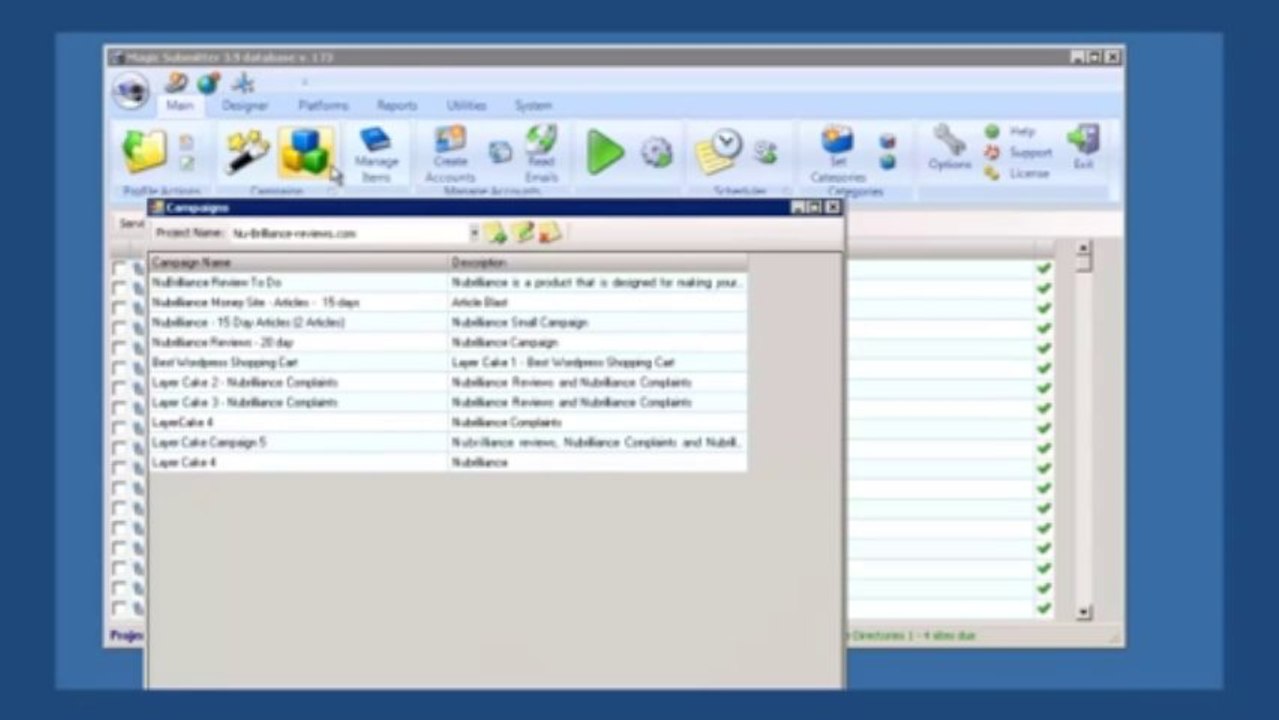Open the Platforms ribbon tab

point(323,105)
